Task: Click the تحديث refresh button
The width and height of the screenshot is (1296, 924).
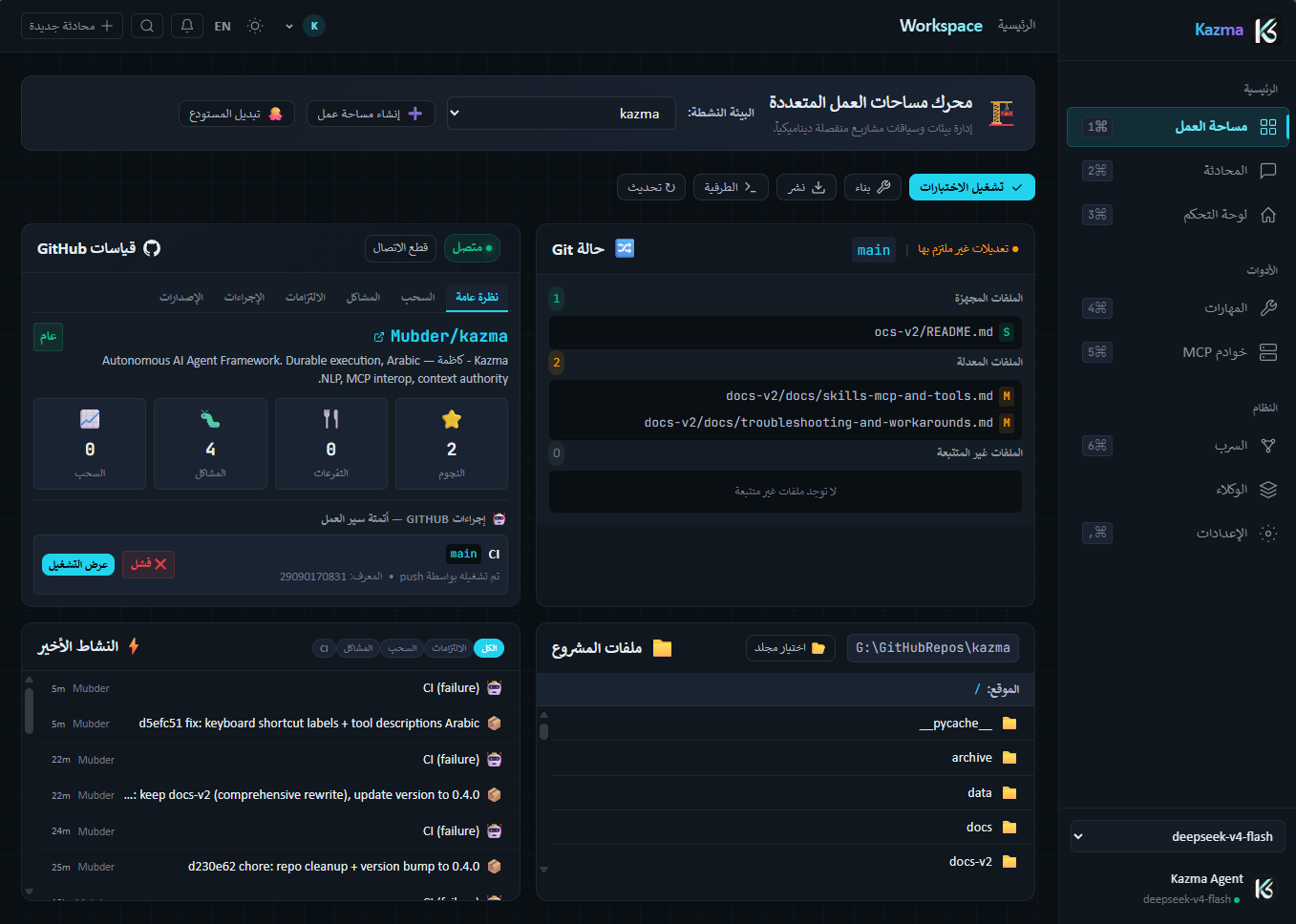Action: click(x=651, y=187)
